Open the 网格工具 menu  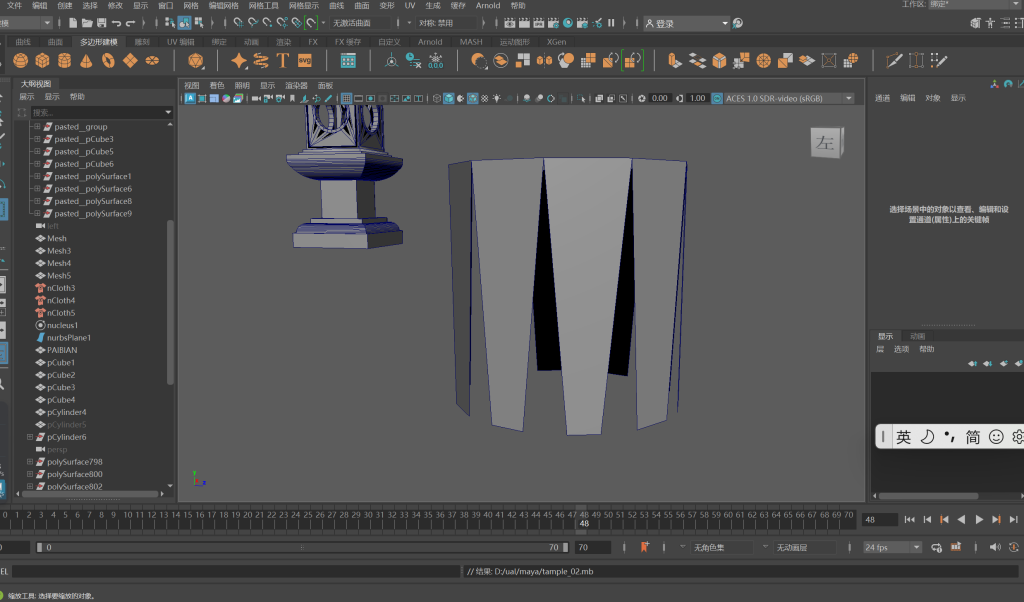tap(264, 5)
